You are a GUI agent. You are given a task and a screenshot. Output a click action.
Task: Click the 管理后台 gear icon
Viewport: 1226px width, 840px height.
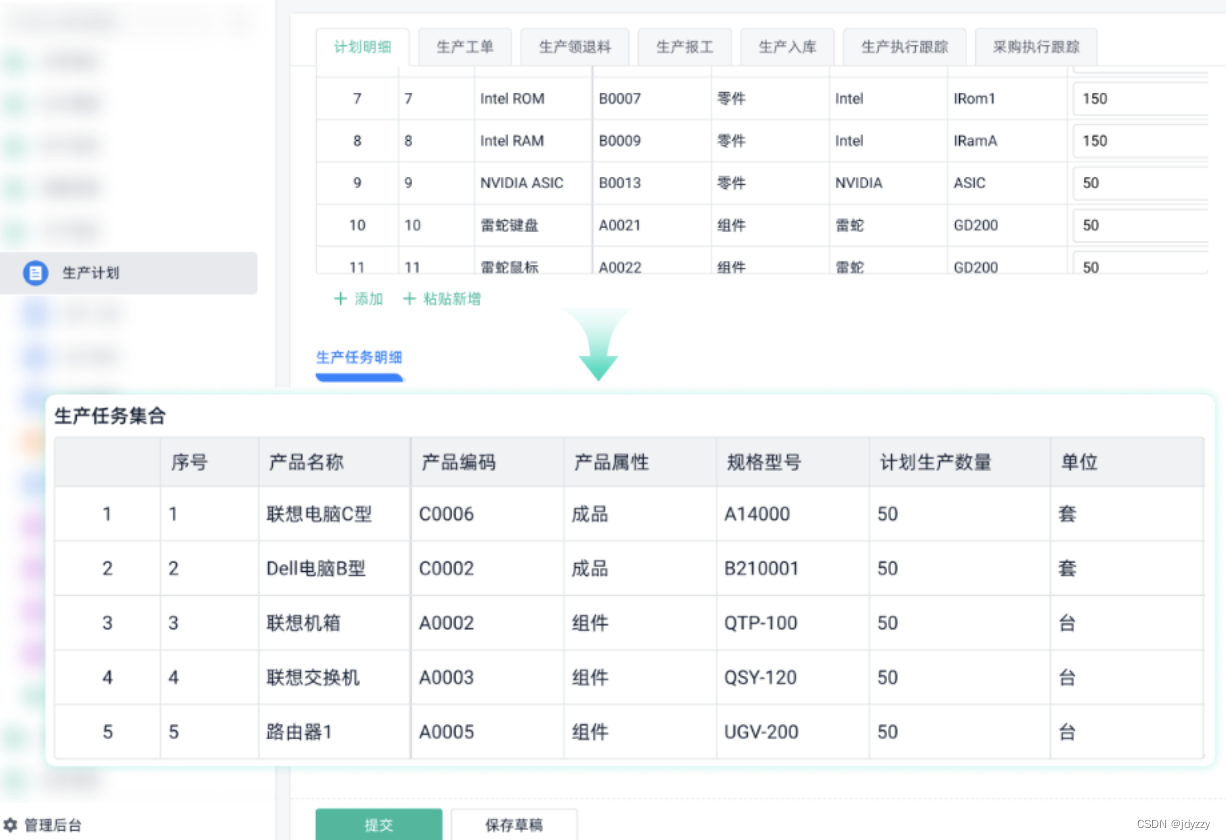[x=11, y=825]
